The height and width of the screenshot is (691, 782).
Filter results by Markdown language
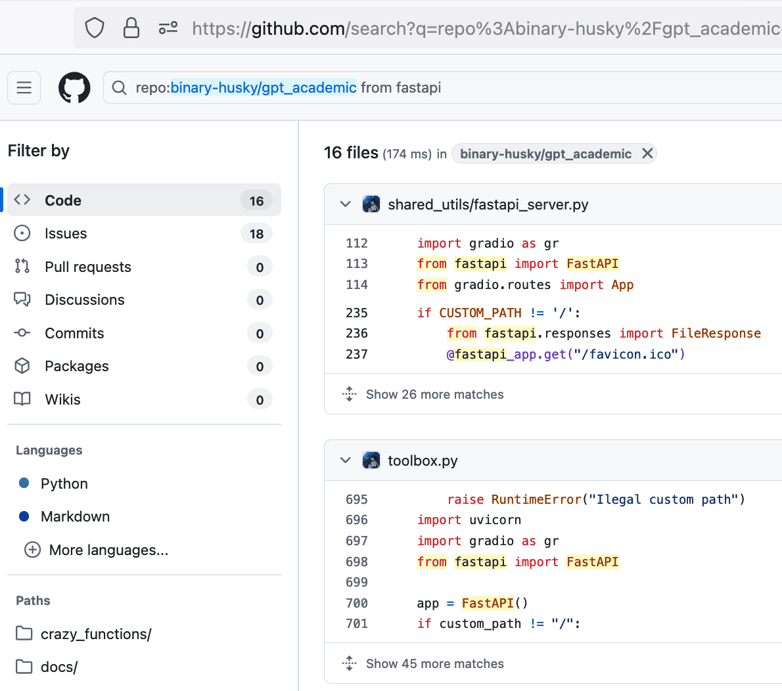click(75, 517)
